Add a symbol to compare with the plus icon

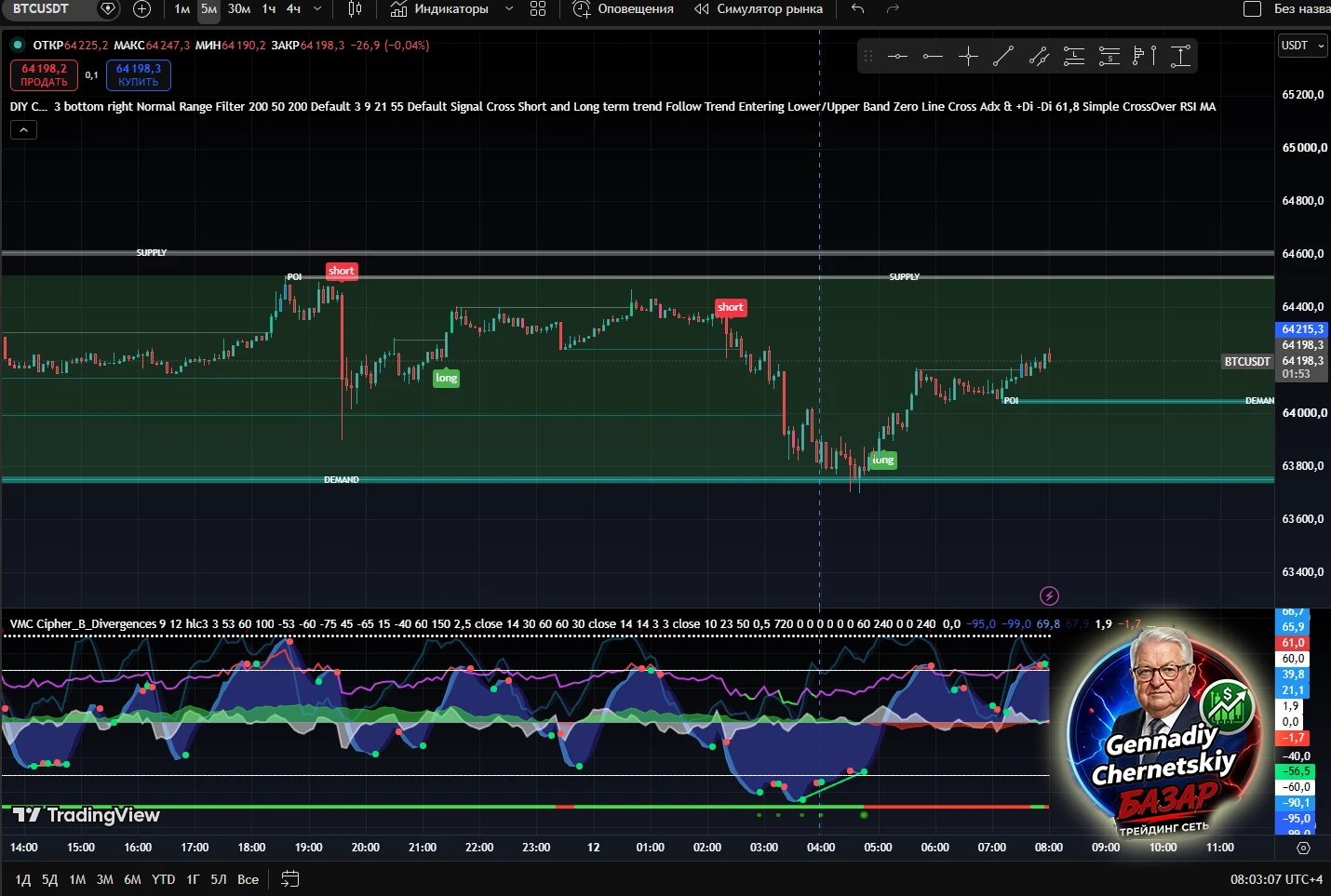(x=141, y=9)
